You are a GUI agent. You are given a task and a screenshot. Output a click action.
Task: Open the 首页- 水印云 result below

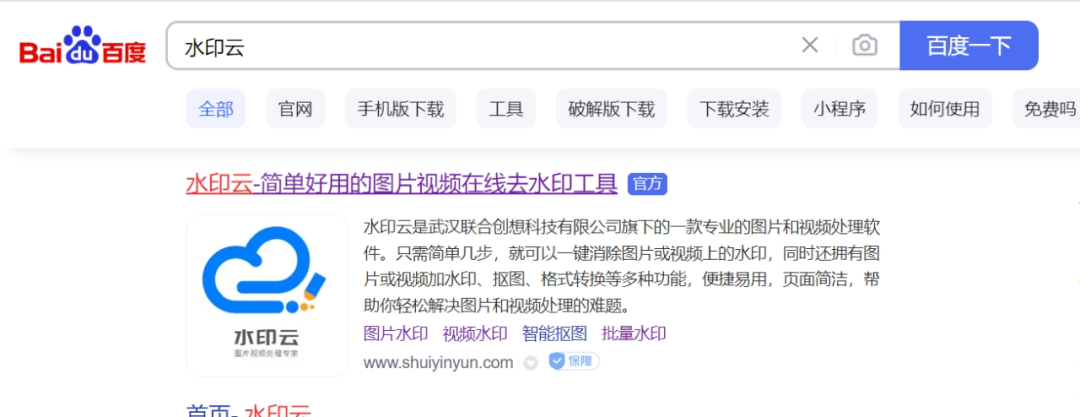(249, 409)
